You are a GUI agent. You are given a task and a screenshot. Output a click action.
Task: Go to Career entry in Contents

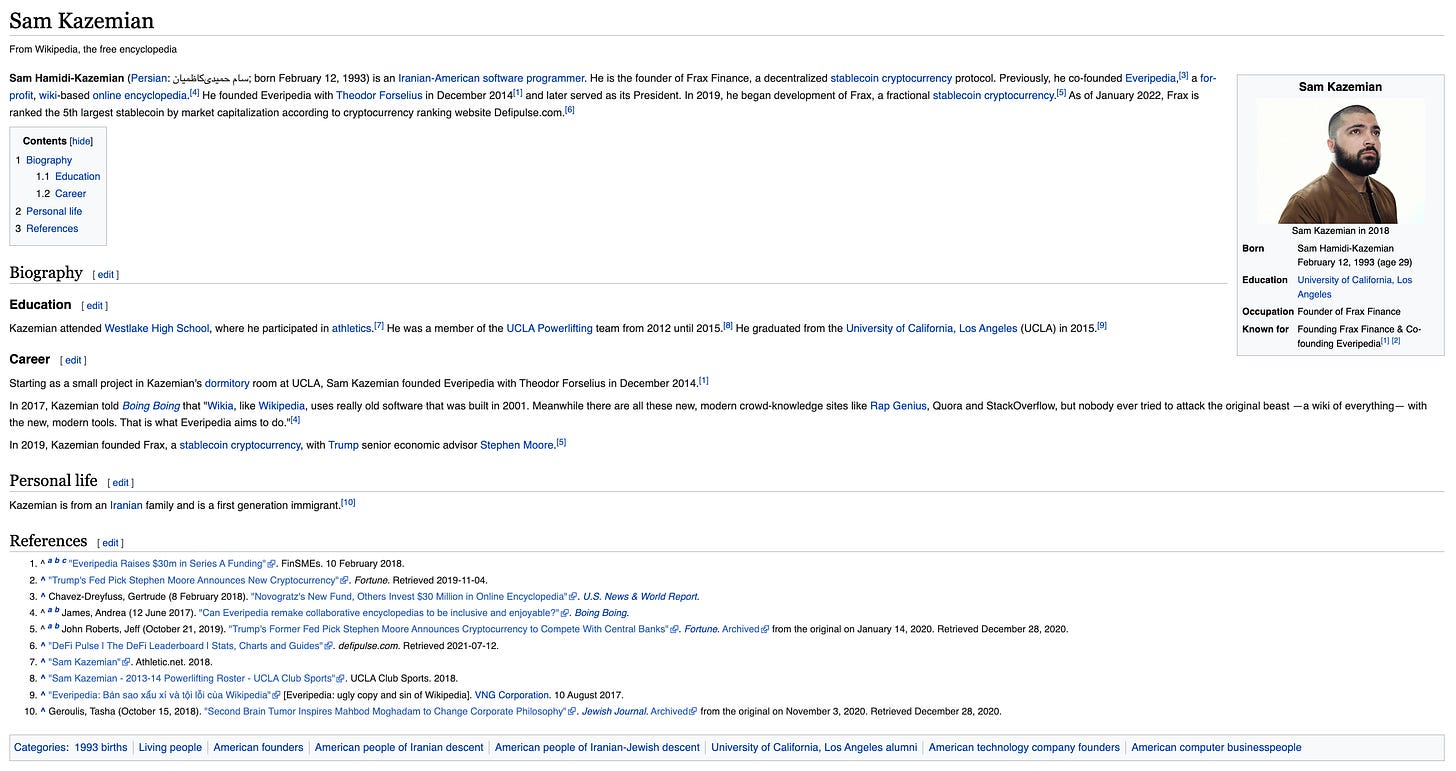[70, 194]
